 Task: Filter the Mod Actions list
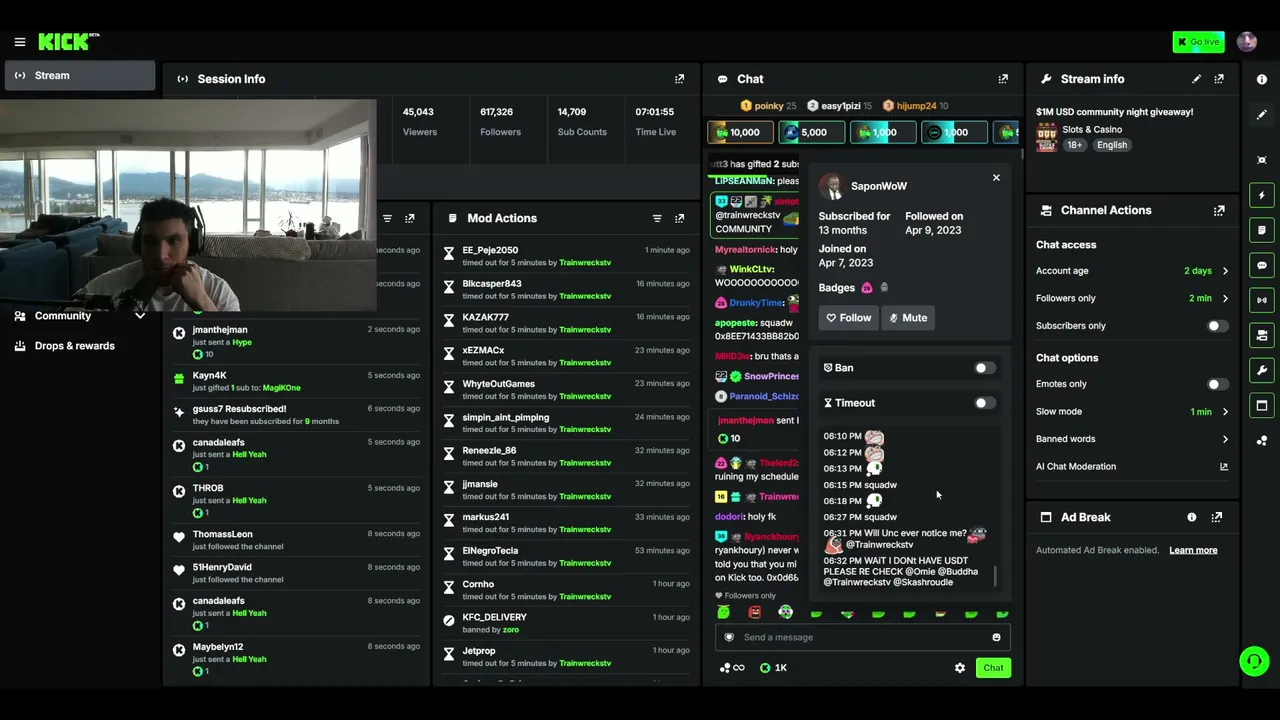(x=657, y=218)
